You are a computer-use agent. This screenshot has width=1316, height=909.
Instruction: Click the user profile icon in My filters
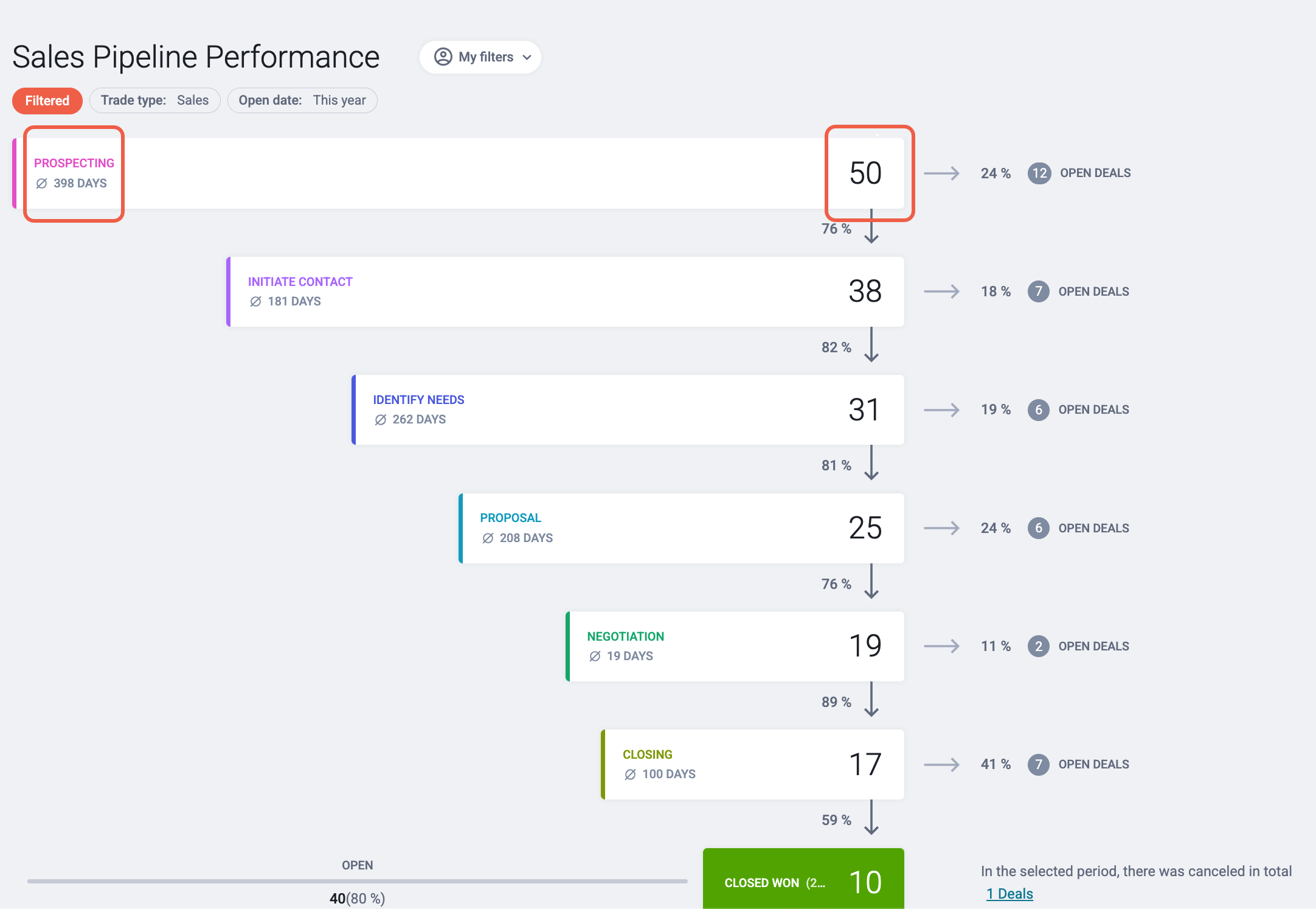click(x=443, y=57)
